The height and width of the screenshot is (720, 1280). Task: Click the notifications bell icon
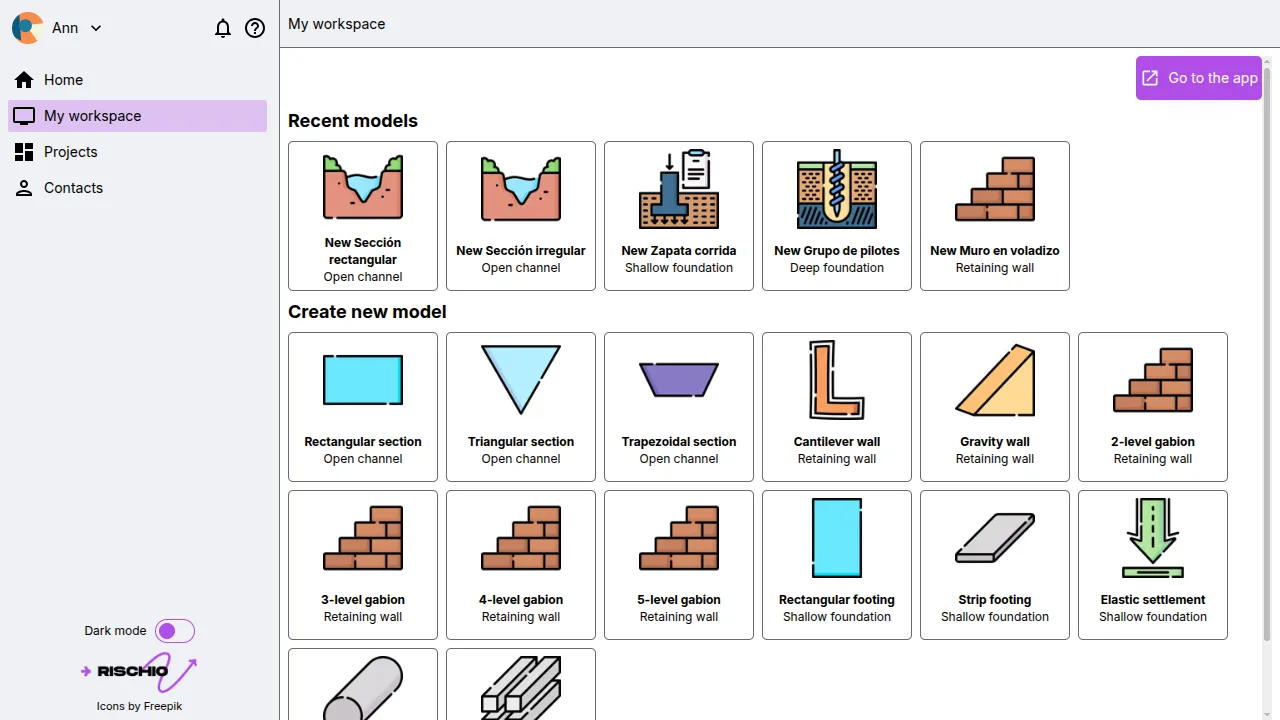pyautogui.click(x=223, y=28)
